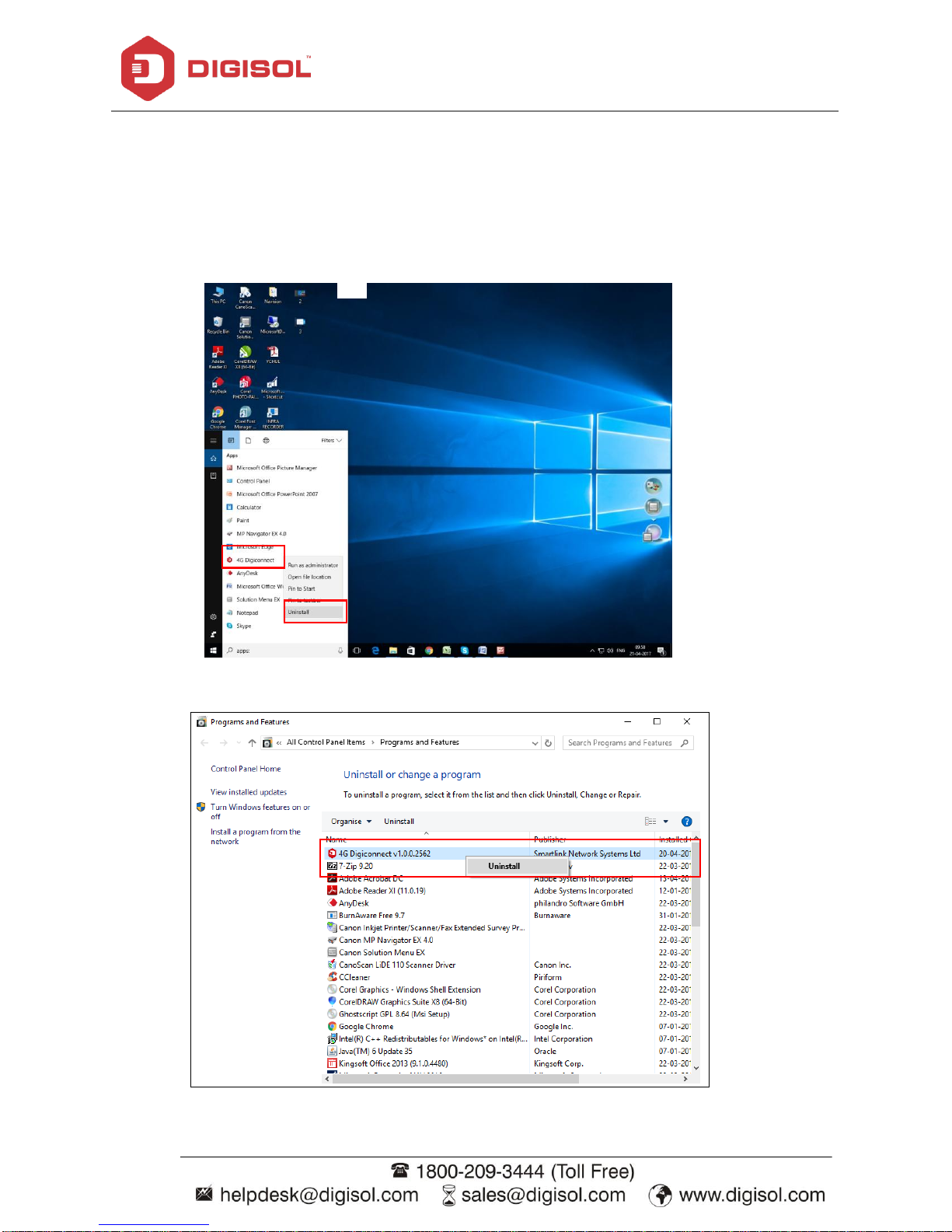This screenshot has height=1232, width=952.
Task: Select Java(TM) 6 Update 35 row
Action: tap(507, 1051)
